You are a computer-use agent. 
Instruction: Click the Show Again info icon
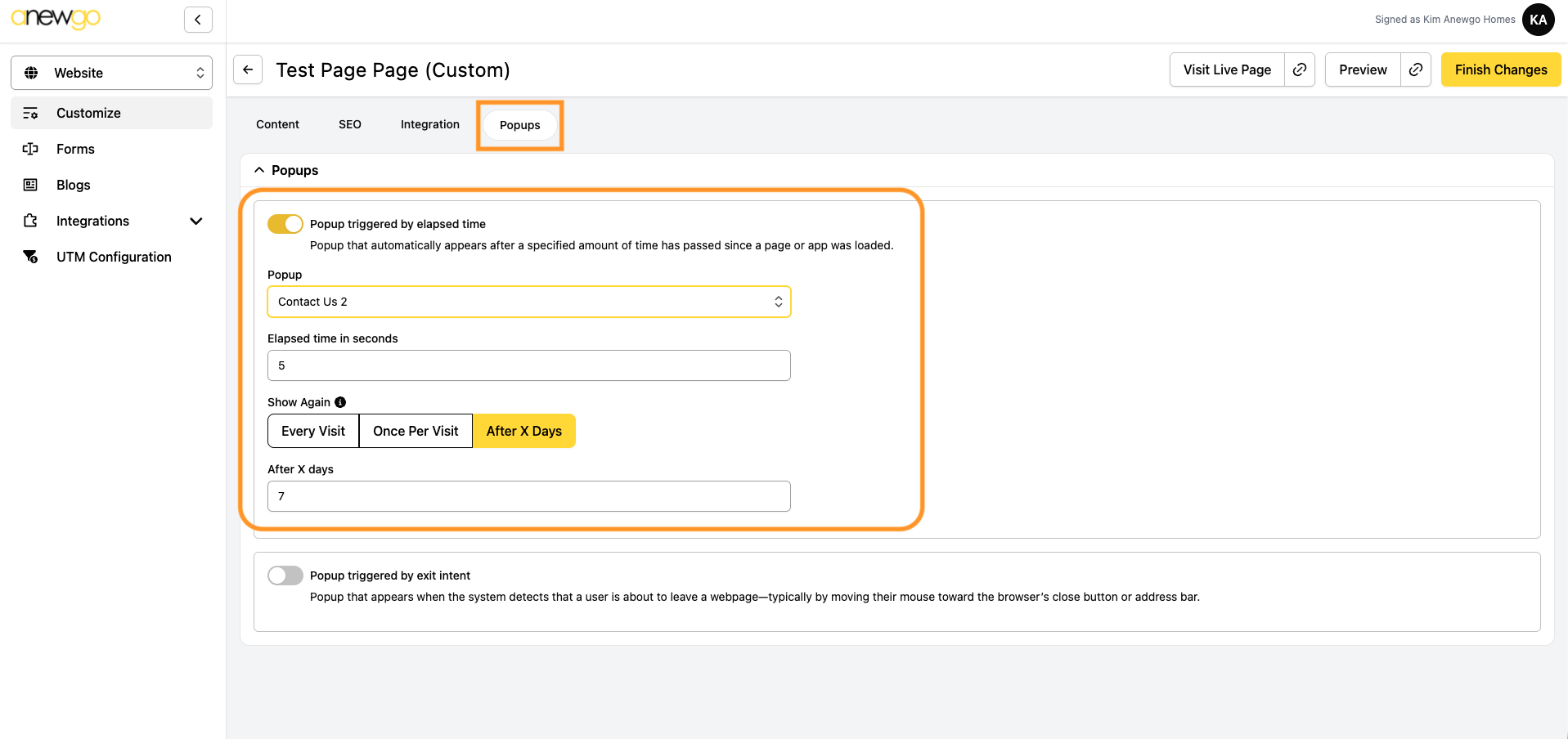tap(340, 402)
